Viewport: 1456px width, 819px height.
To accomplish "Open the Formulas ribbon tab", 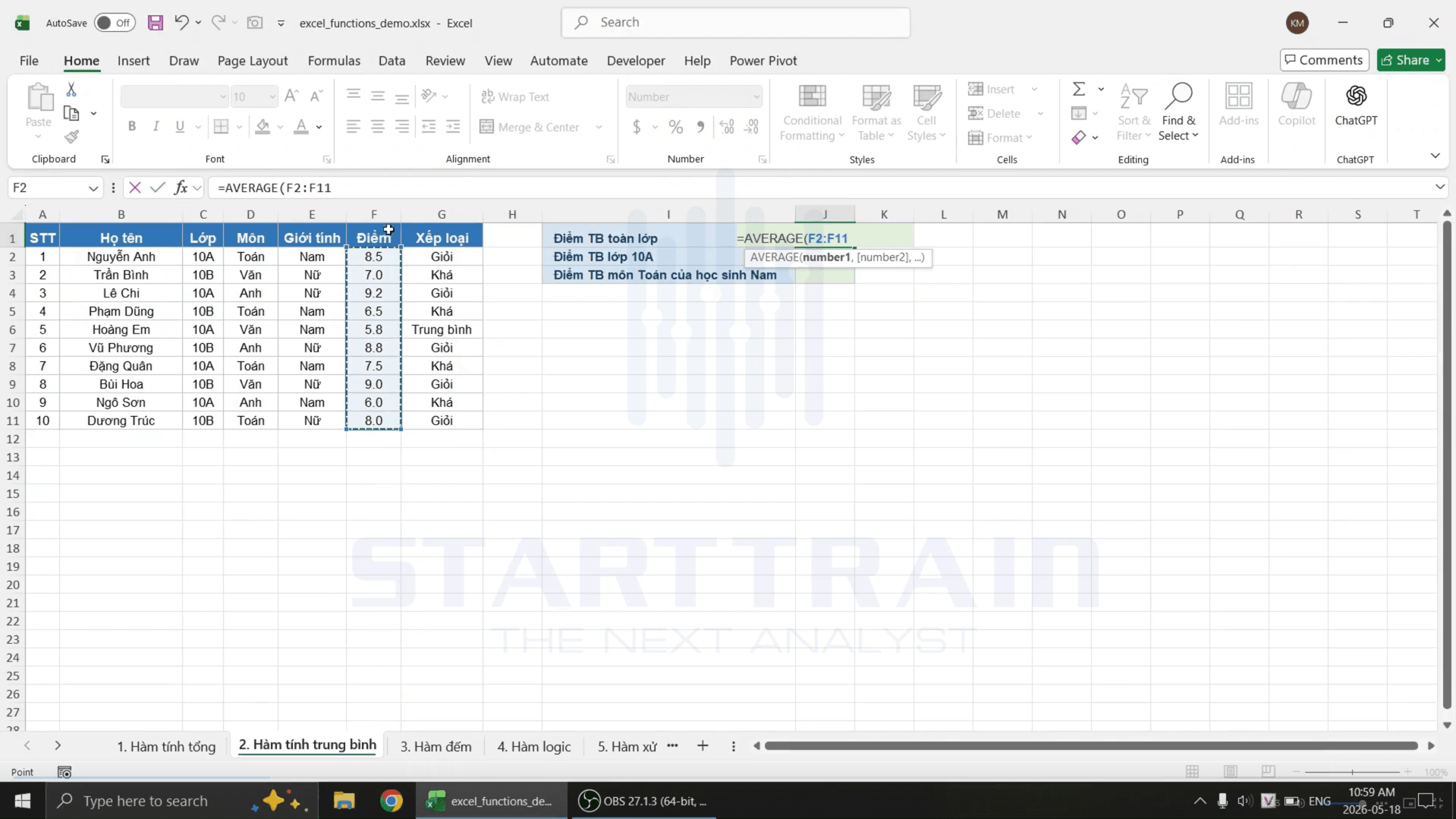I will click(334, 61).
